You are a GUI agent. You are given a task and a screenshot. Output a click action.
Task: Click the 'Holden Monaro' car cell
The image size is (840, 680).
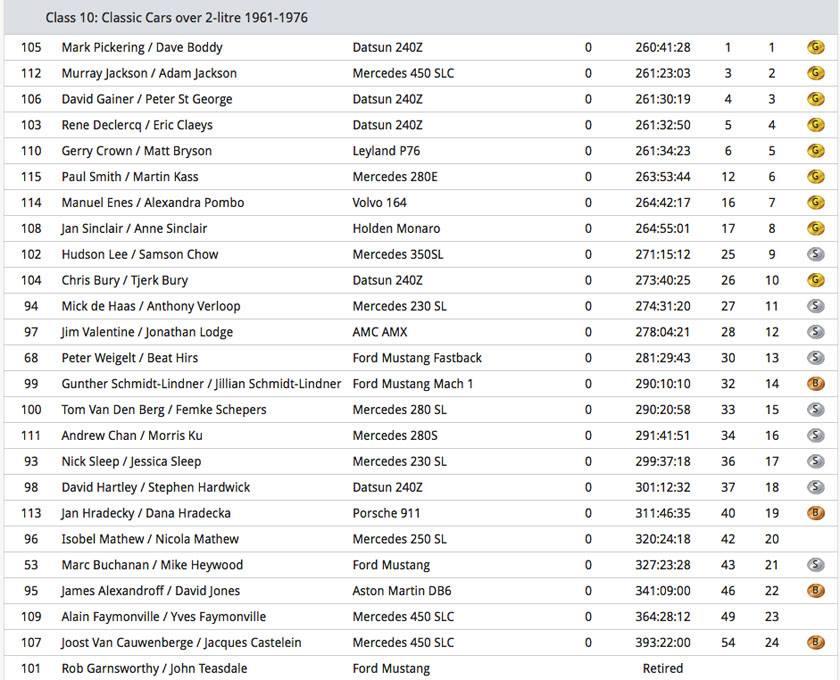[396, 228]
